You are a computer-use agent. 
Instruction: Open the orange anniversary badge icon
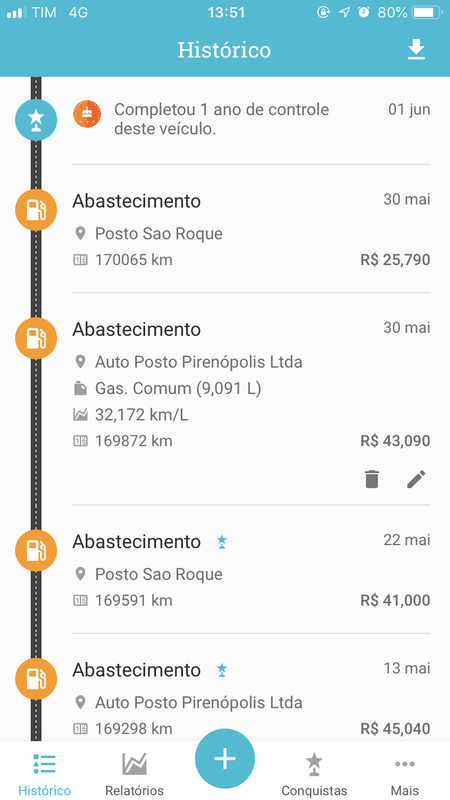87,114
